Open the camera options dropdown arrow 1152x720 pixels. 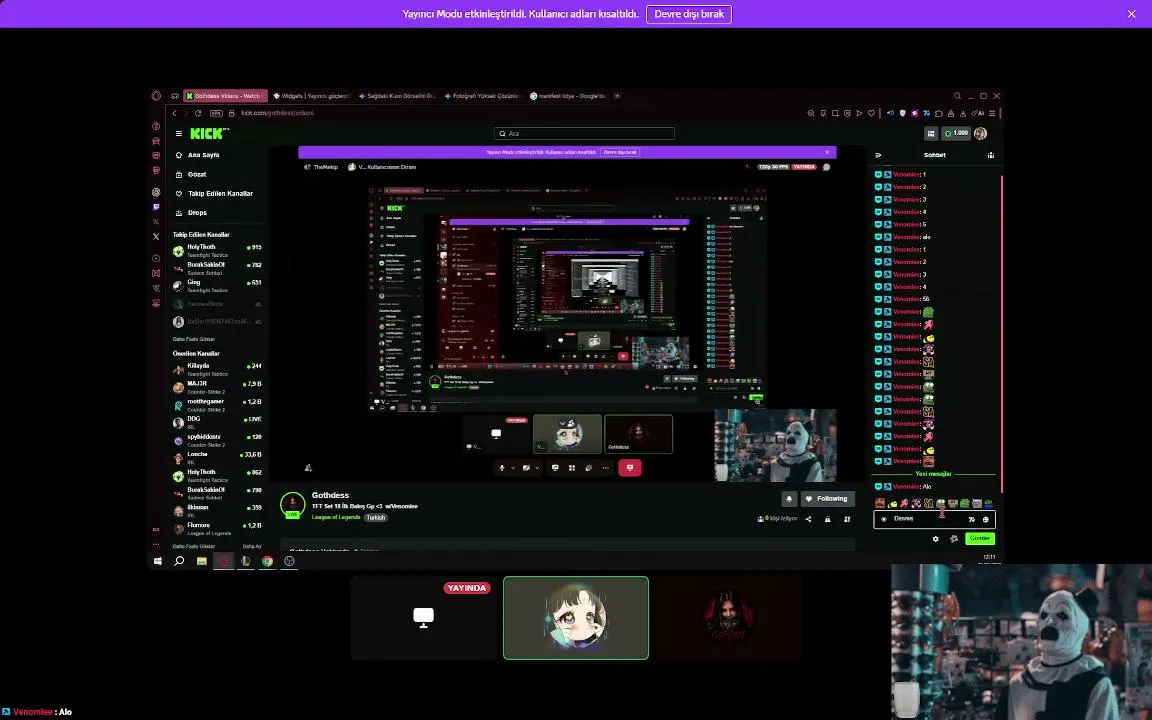point(537,468)
